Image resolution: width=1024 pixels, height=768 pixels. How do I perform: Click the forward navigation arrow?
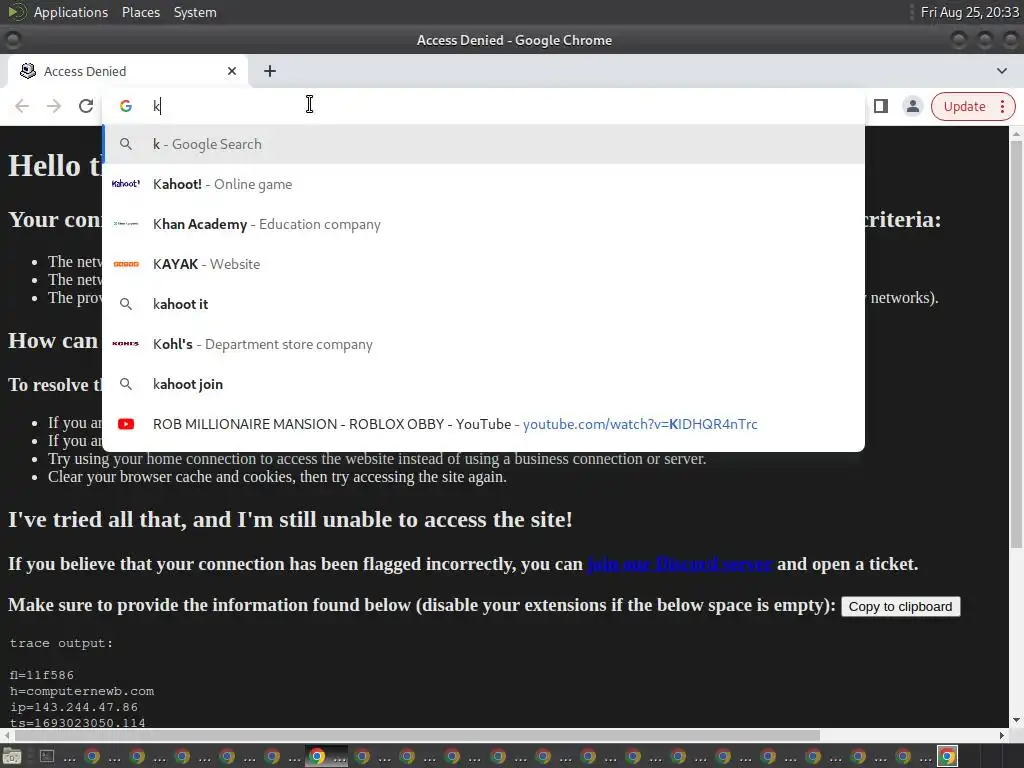coord(54,106)
